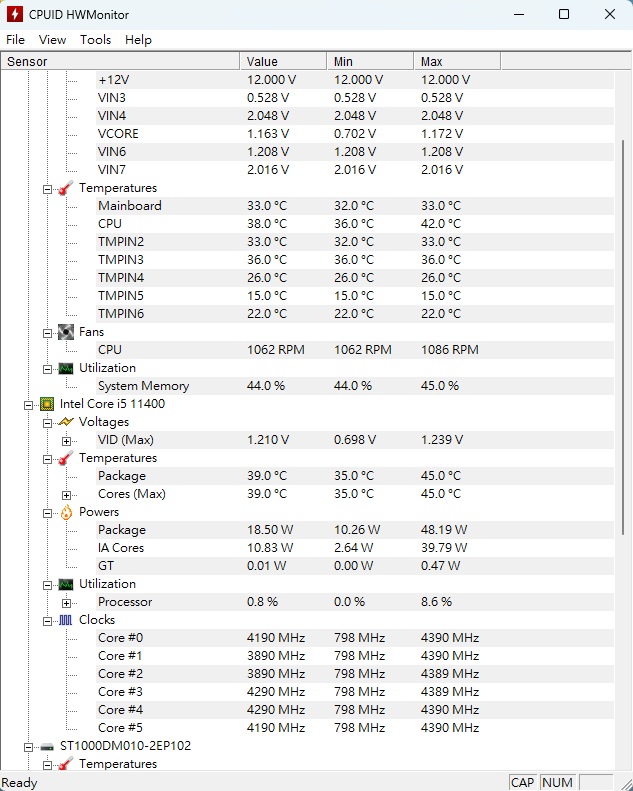
Task: Select the Core #0 clock row
Action: [x=355, y=638]
